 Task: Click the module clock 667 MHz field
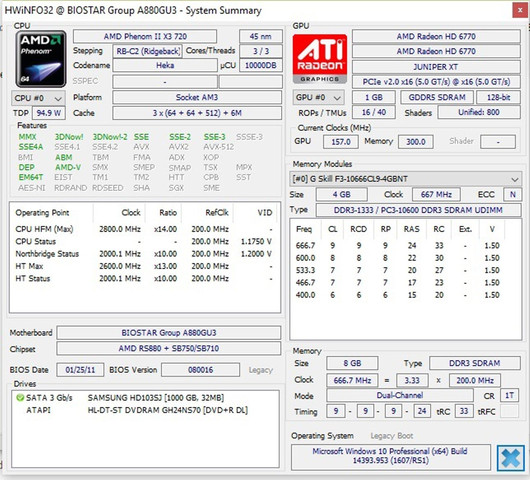tap(436, 194)
